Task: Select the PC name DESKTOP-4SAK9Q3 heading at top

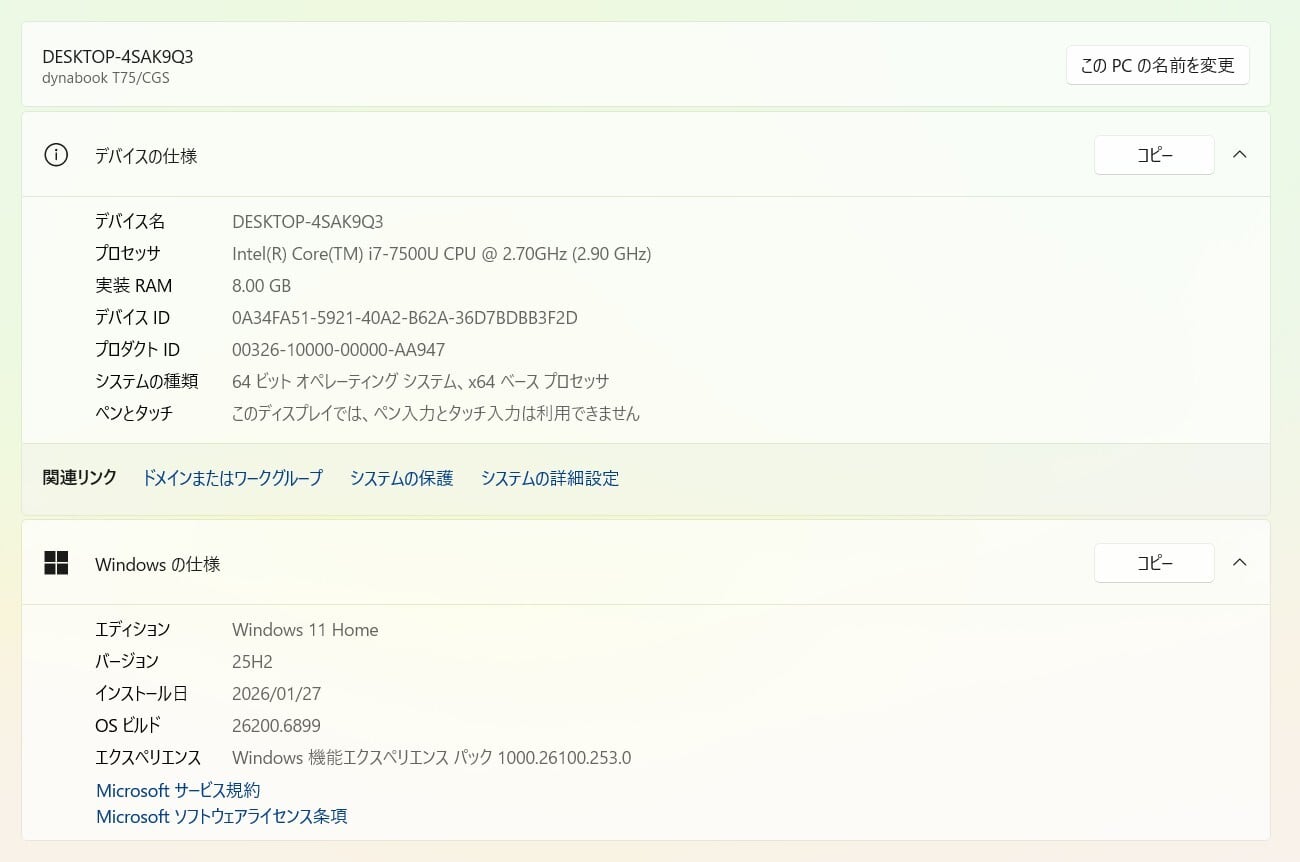Action: coord(118,57)
